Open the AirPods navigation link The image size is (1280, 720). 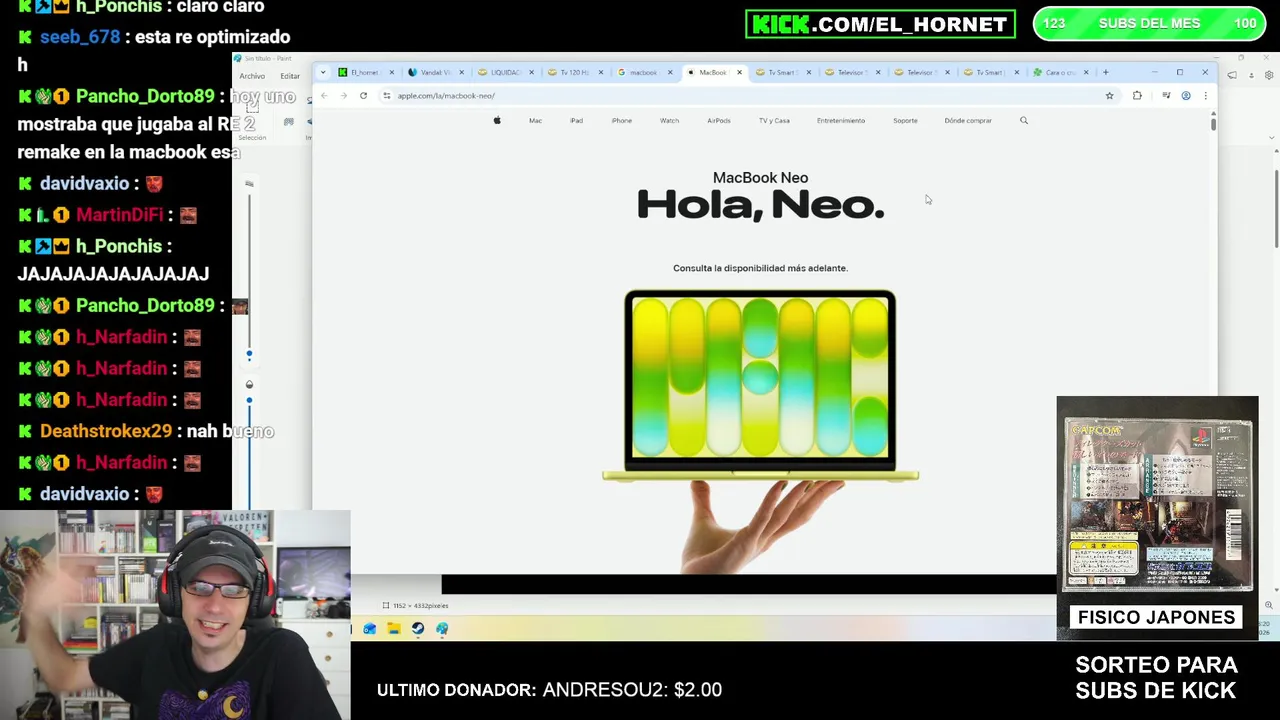[x=718, y=120]
